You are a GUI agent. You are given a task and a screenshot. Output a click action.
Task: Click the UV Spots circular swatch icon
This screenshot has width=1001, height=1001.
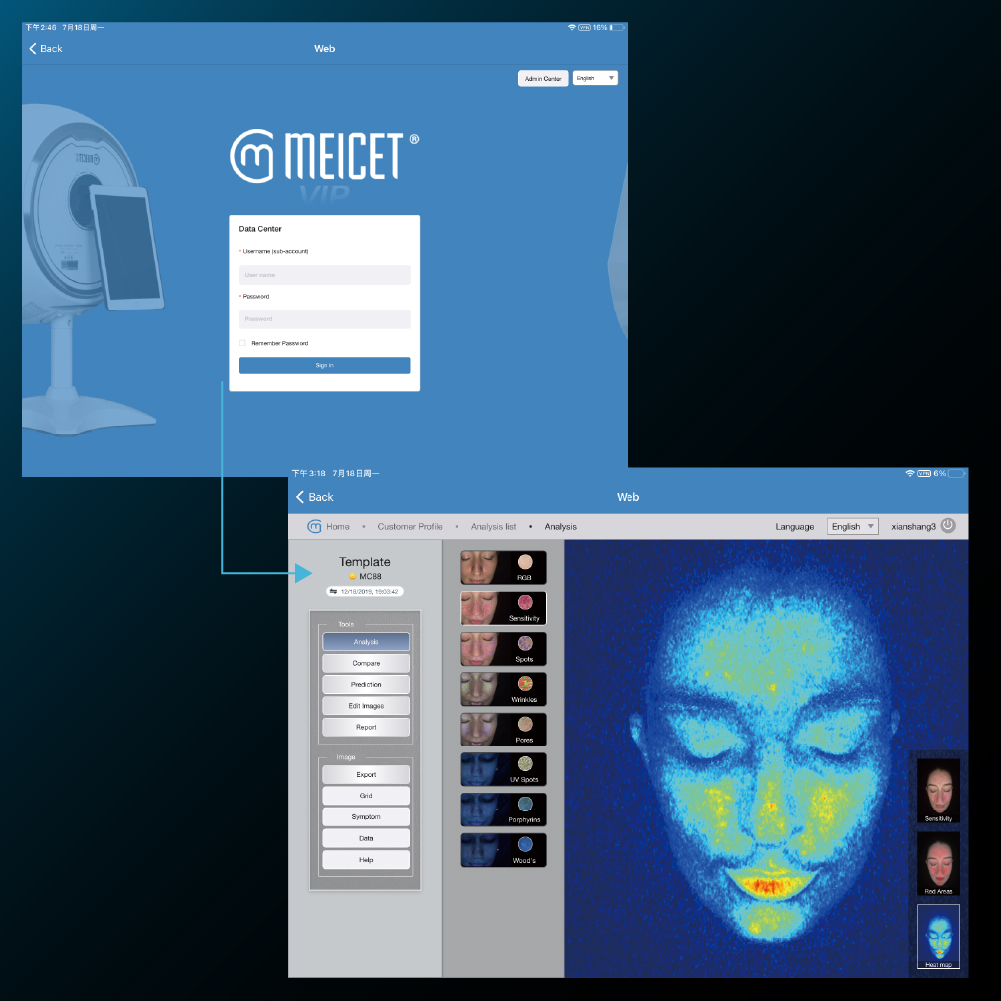[x=525, y=764]
